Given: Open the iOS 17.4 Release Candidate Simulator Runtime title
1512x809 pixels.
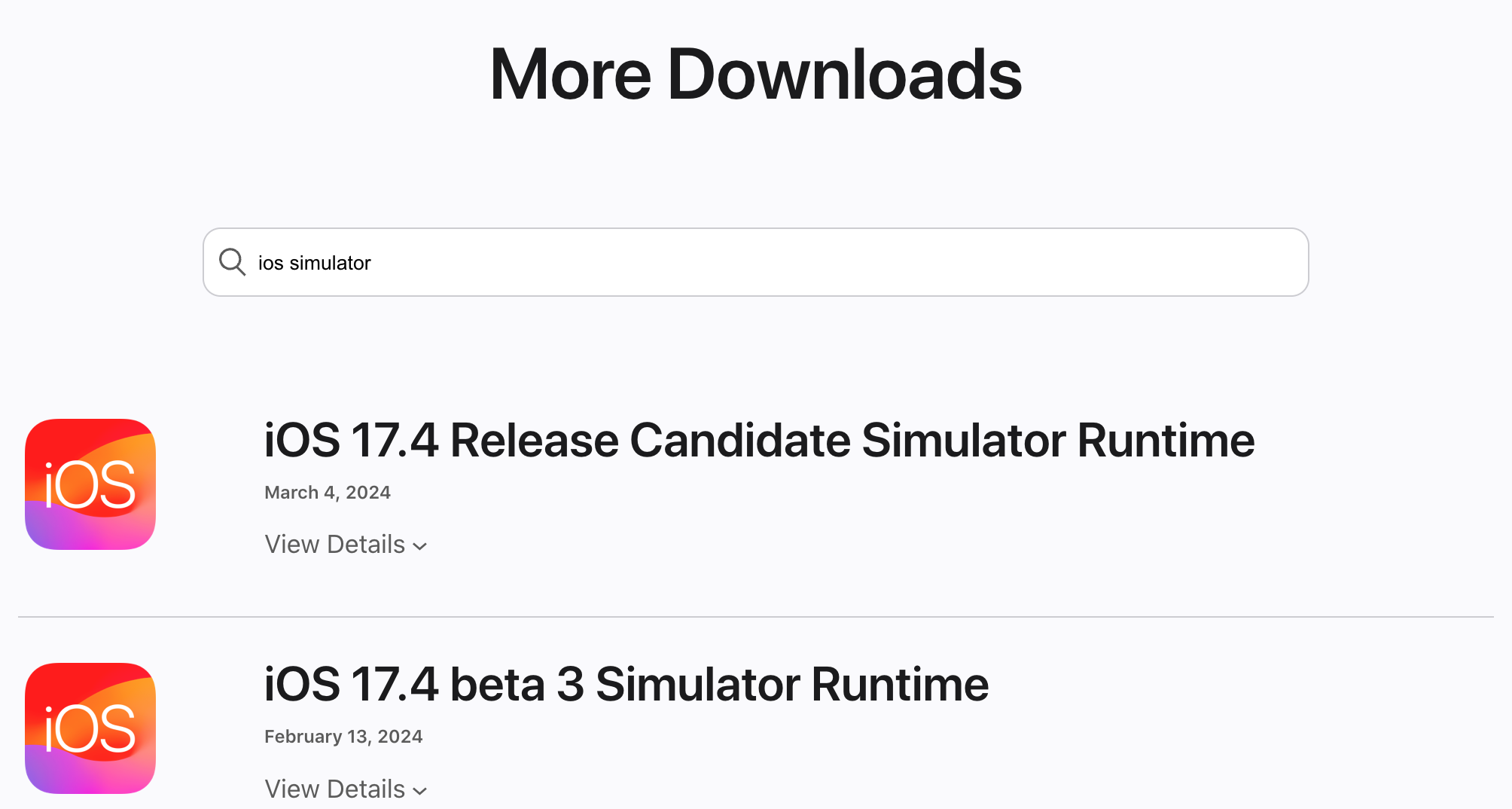Looking at the screenshot, I should pos(759,440).
